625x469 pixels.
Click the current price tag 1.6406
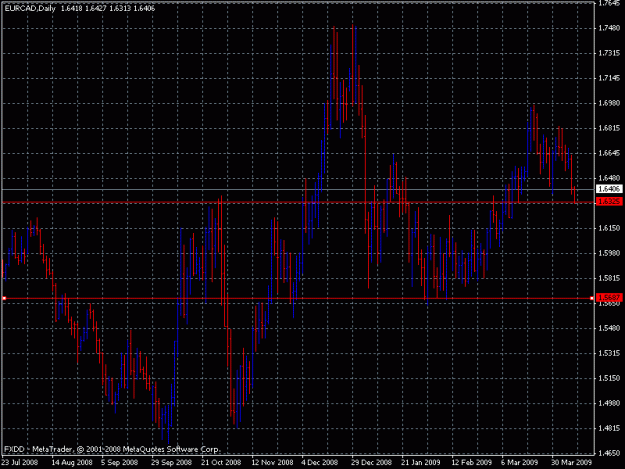pyautogui.click(x=609, y=189)
